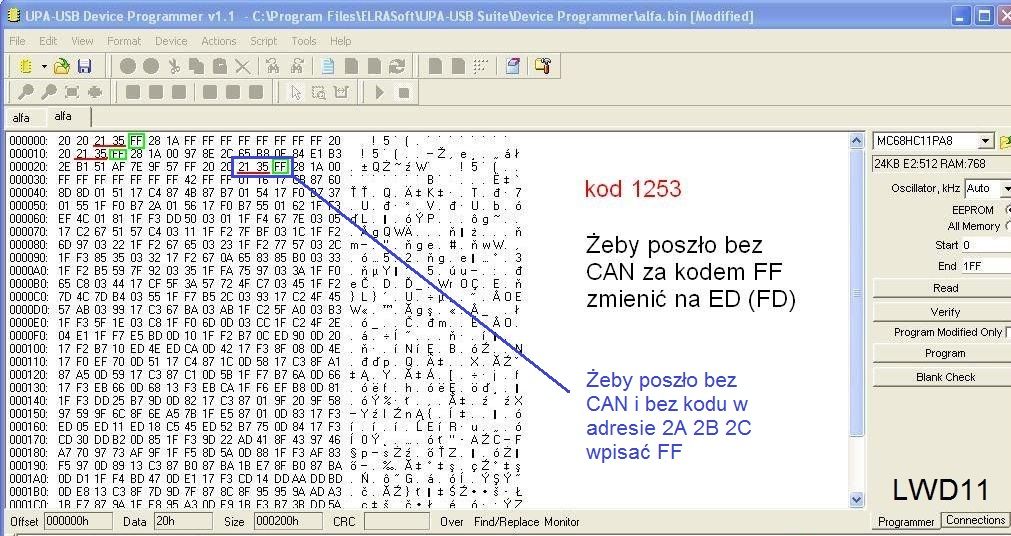Viewport: 1011px width, 536px height.
Task: Click the Data field showing 20h
Action: (182, 521)
